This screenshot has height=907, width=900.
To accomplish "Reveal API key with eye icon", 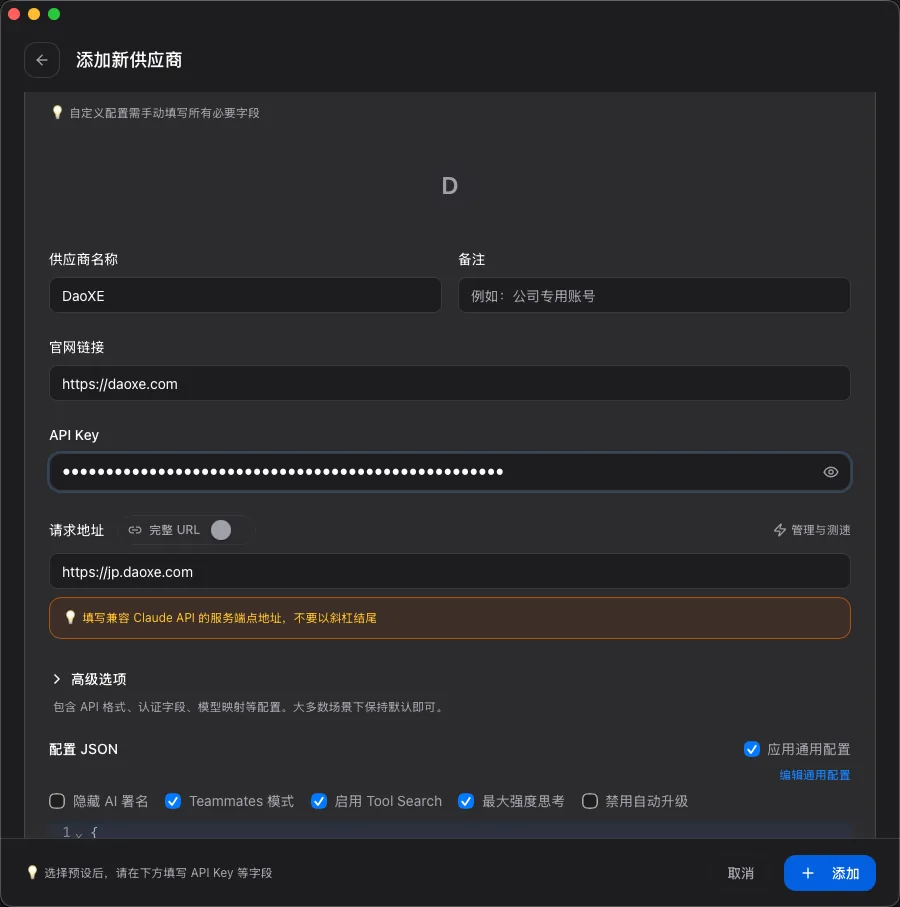I will [831, 472].
